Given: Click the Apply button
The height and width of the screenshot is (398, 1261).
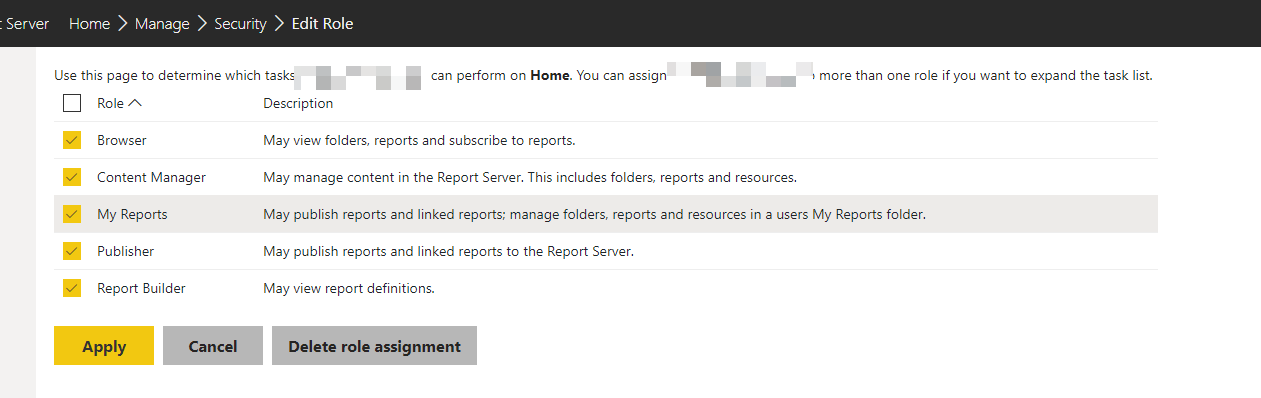Looking at the screenshot, I should 104,346.
